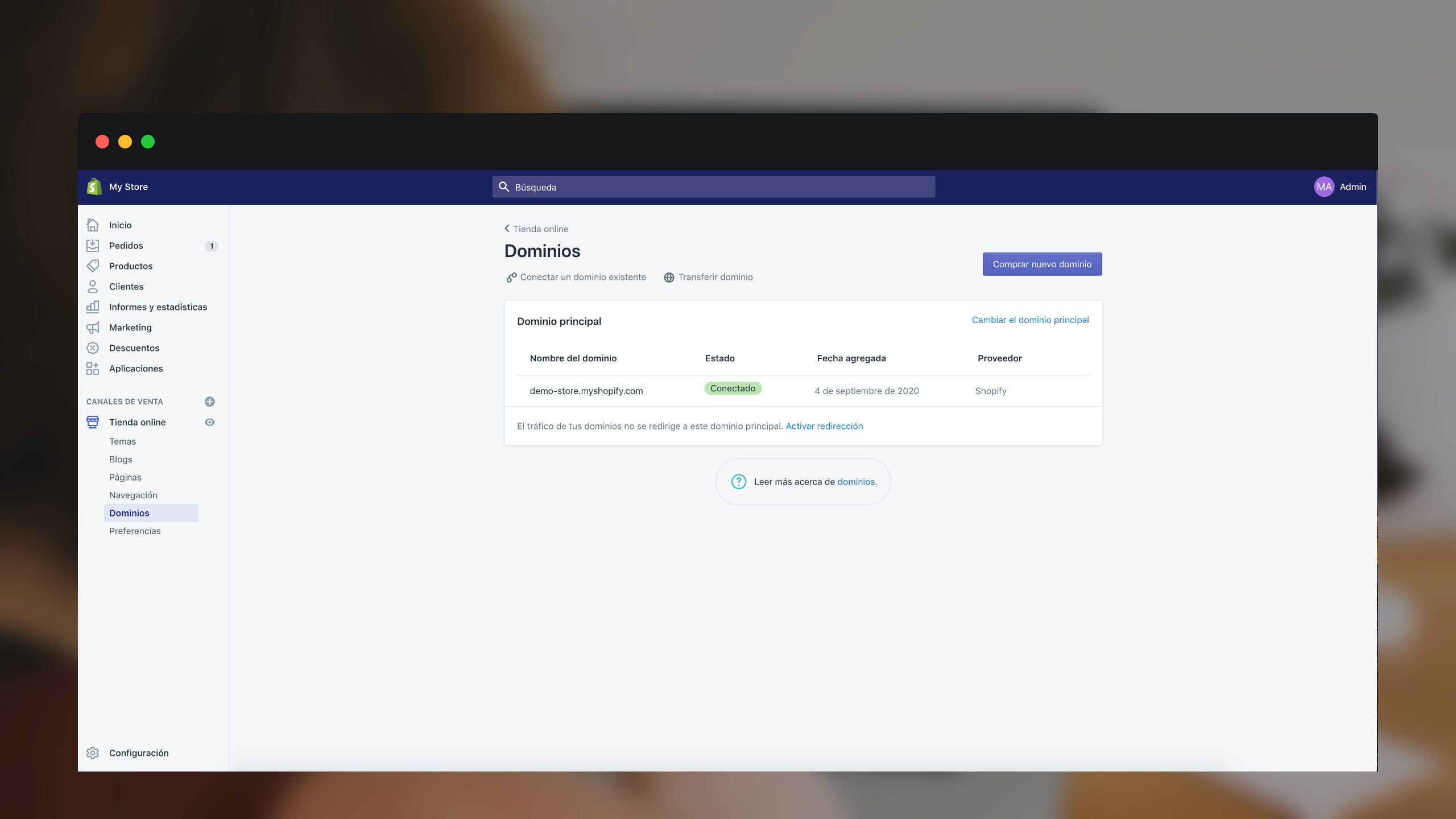
Task: Click the Productos tag icon
Action: 93,266
